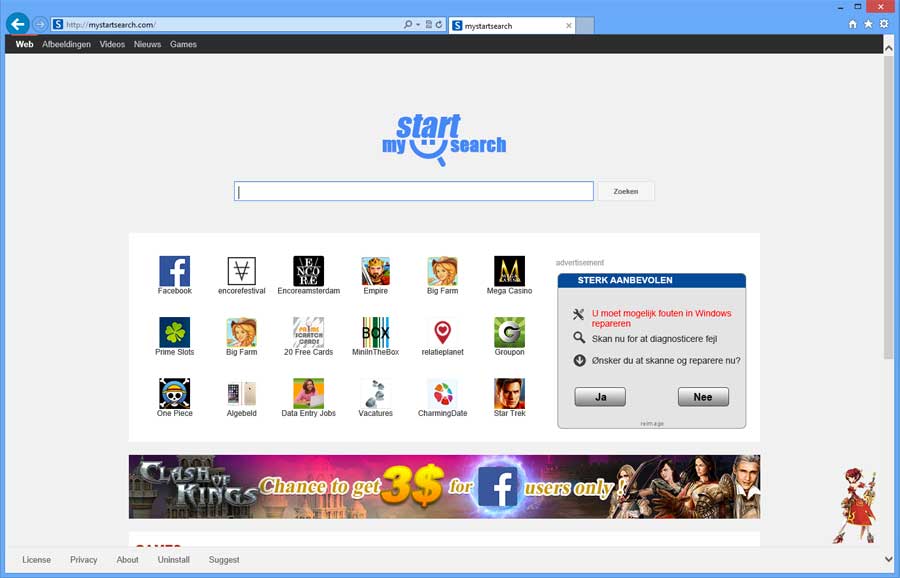The height and width of the screenshot is (578, 900).
Task: Open the Algebeld phone icon
Action: [242, 393]
